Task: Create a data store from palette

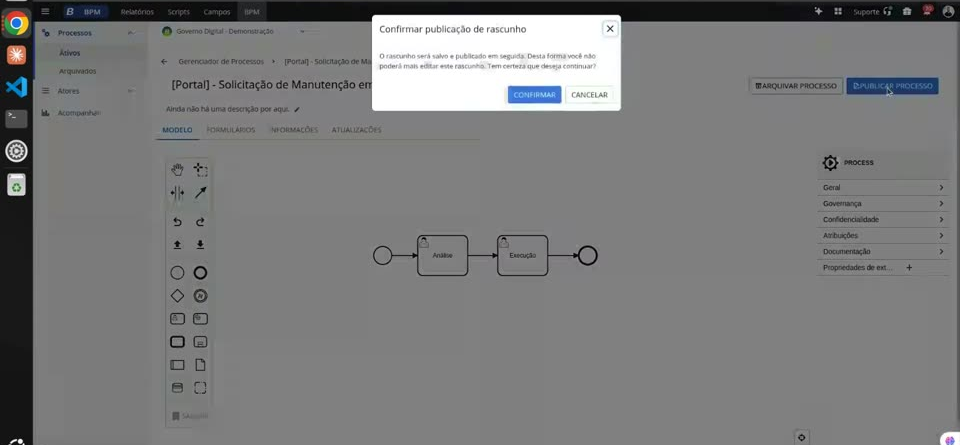Action: pos(177,387)
